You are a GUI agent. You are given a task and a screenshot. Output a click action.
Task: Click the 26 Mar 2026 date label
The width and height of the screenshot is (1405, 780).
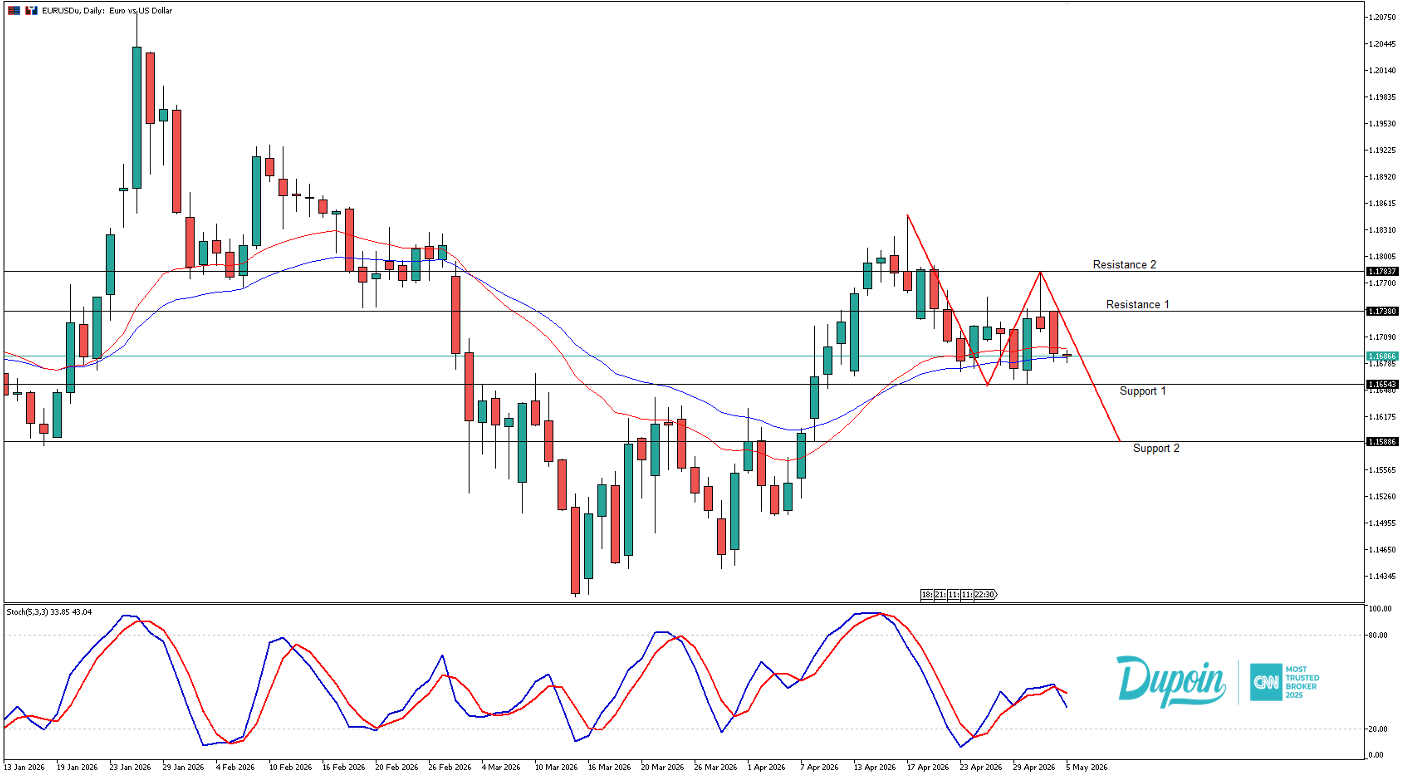click(715, 767)
